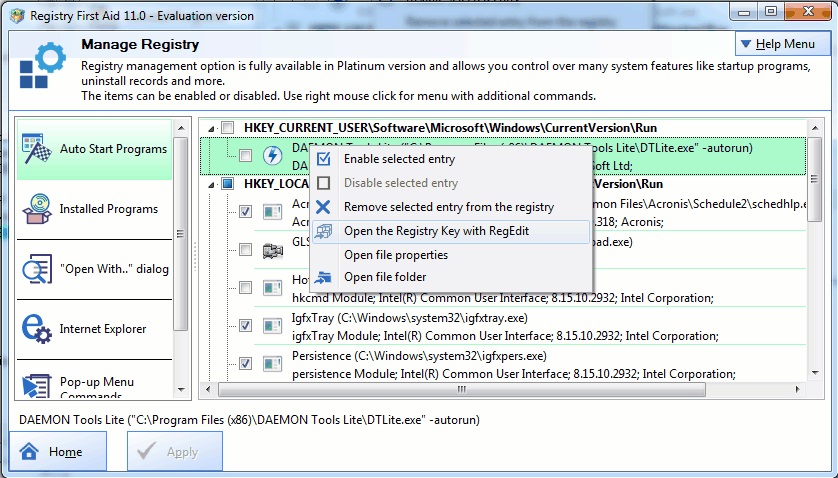Click the Installed Programs disc box icon
This screenshot has height=478, width=838.
36,209
